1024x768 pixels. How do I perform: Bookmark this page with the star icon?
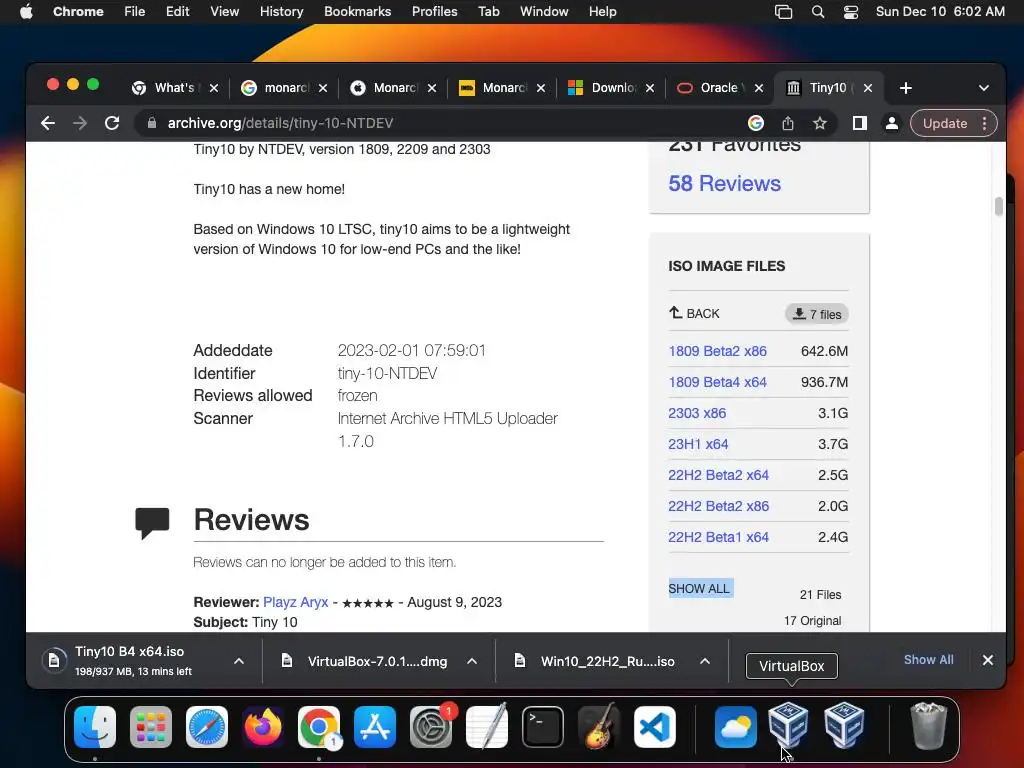[x=820, y=123]
